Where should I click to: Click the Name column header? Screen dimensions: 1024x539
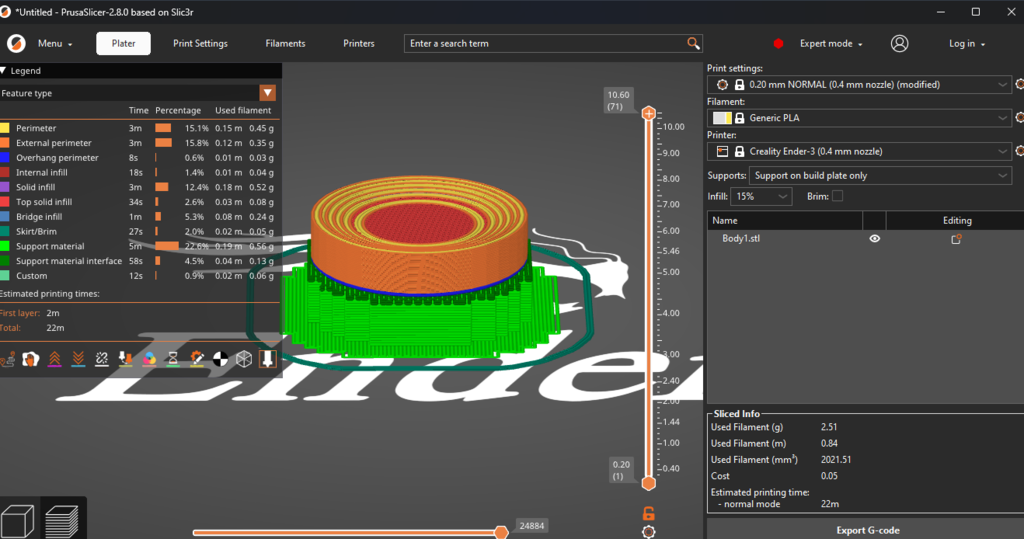coord(784,220)
